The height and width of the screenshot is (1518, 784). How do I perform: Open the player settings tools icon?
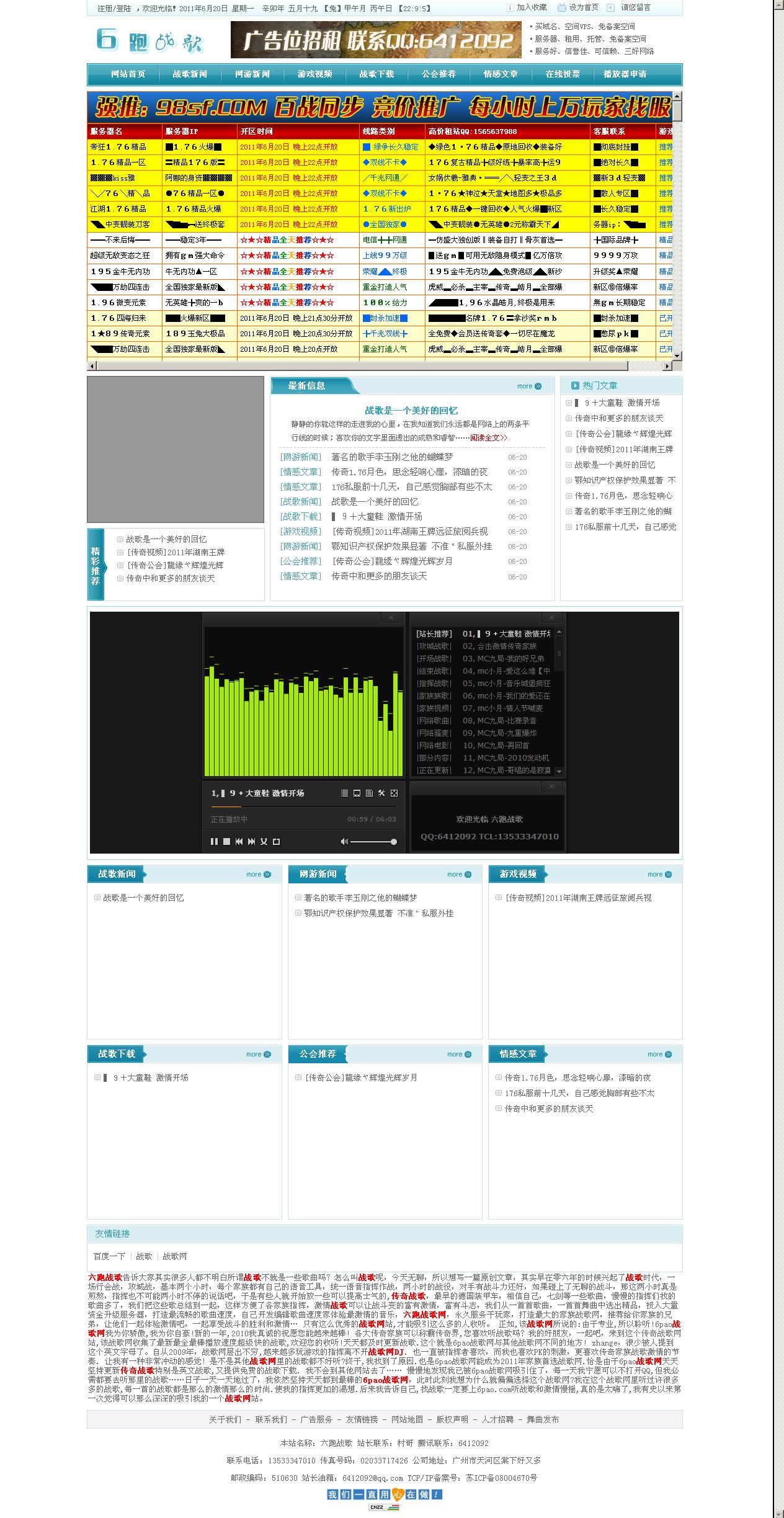(x=381, y=793)
